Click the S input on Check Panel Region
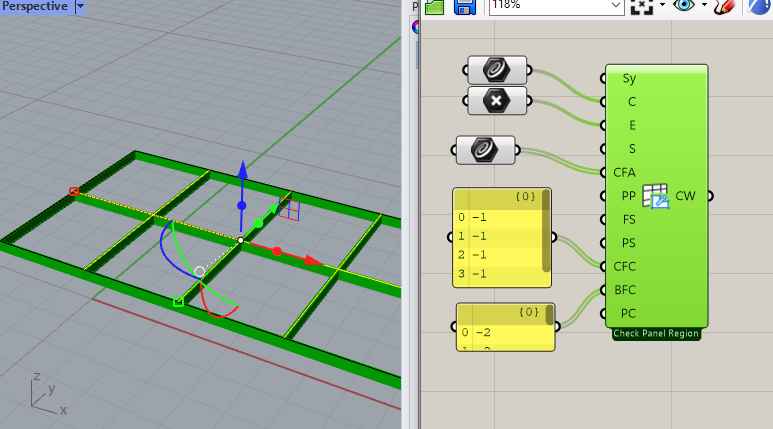Viewport: 773px width, 429px height. click(632, 149)
